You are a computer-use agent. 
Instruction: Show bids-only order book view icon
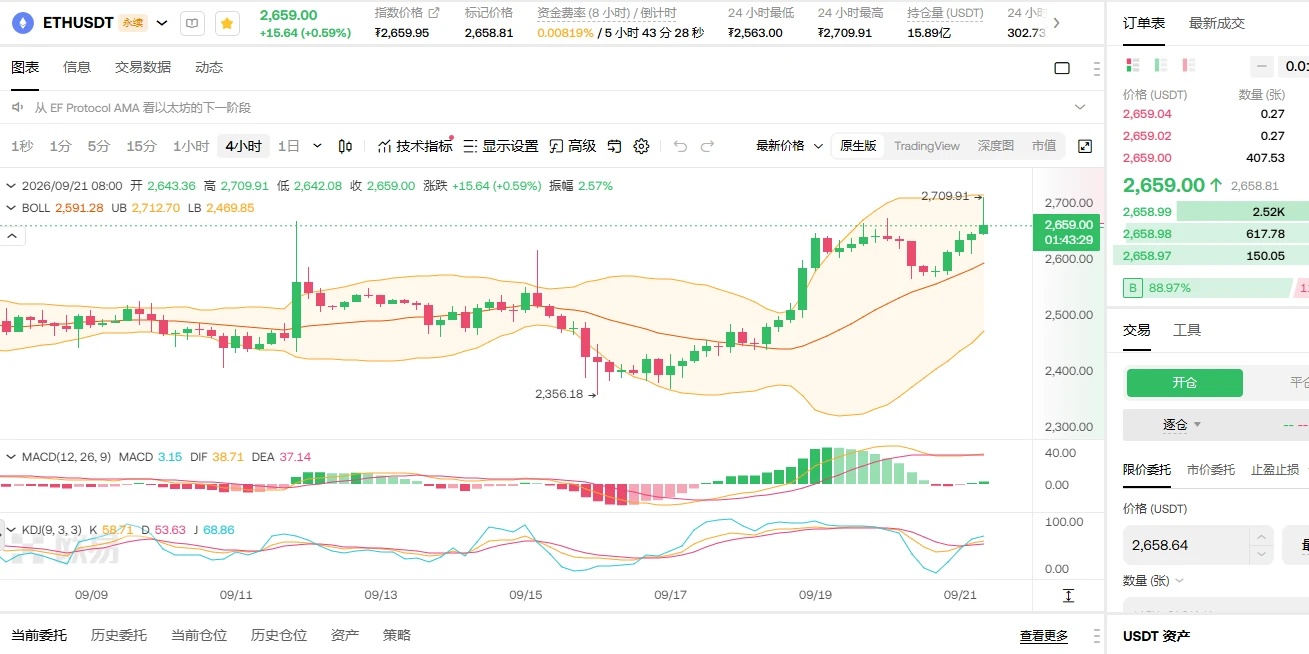(1161, 65)
